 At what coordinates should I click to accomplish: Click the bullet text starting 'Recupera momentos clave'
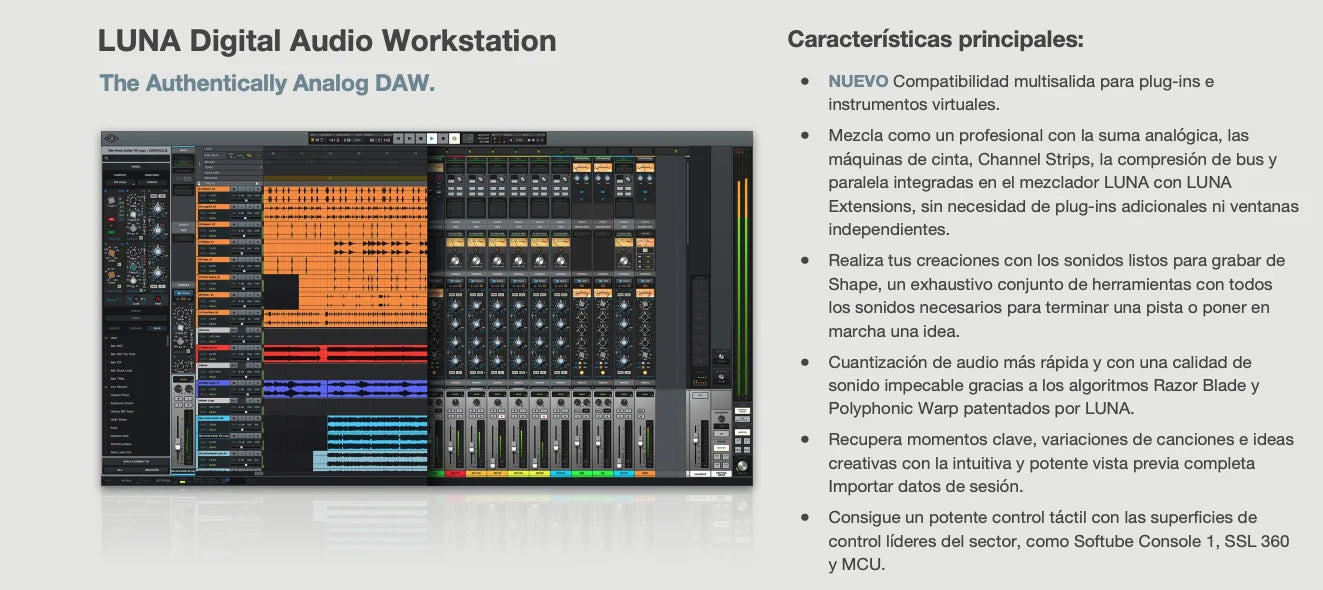[x=1061, y=463]
